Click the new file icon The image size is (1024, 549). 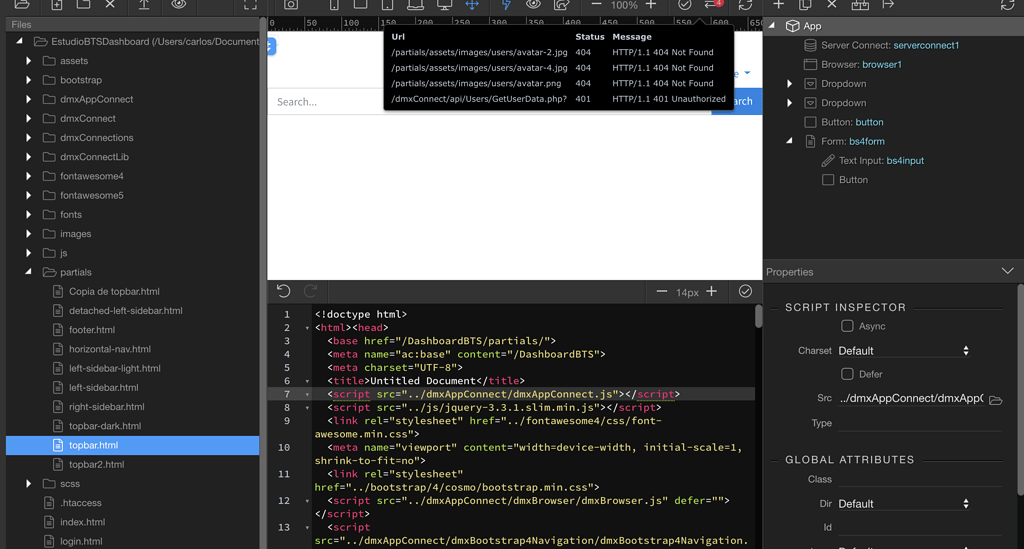click(x=57, y=4)
